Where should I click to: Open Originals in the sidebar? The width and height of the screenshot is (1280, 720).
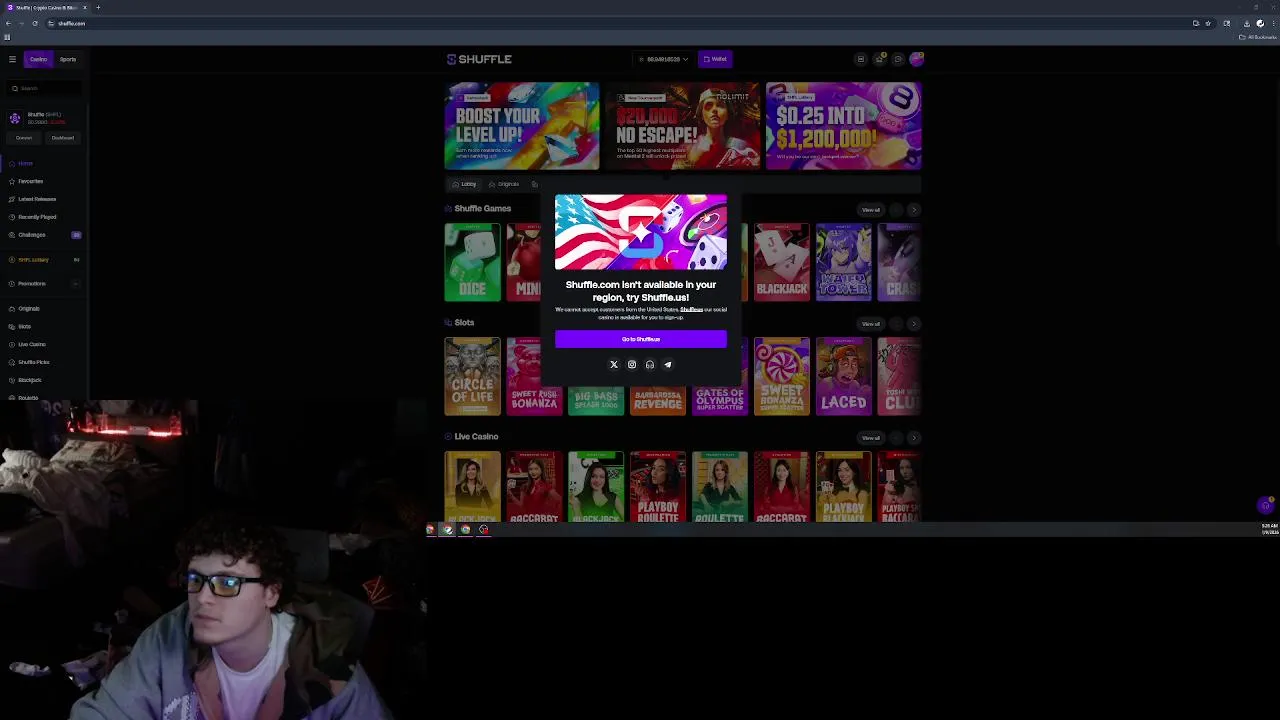tap(29, 308)
